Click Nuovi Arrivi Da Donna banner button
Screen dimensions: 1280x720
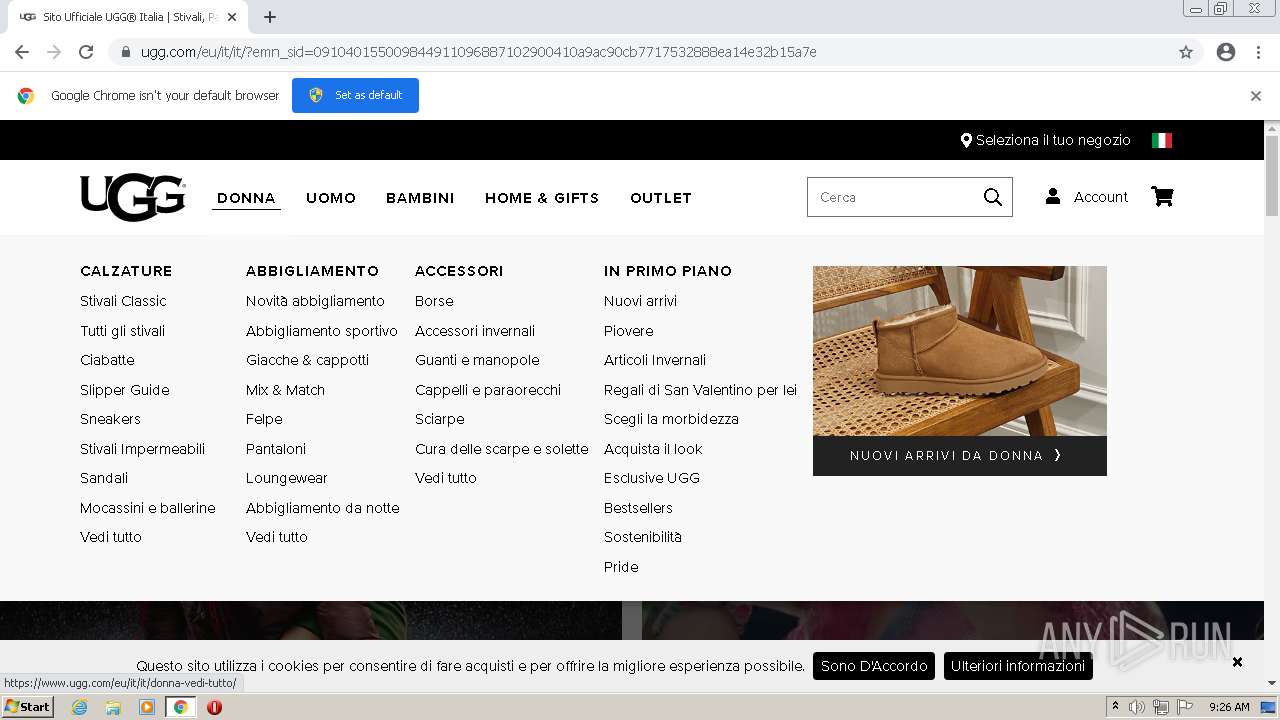(x=960, y=456)
